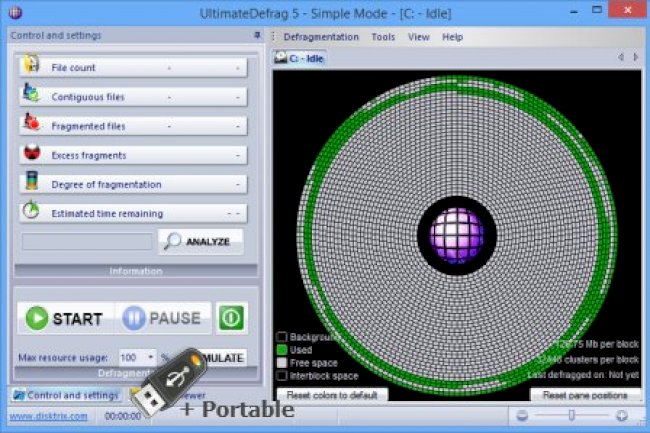The height and width of the screenshot is (433, 650).
Task: Click the ANALYZE button
Action: point(200,242)
